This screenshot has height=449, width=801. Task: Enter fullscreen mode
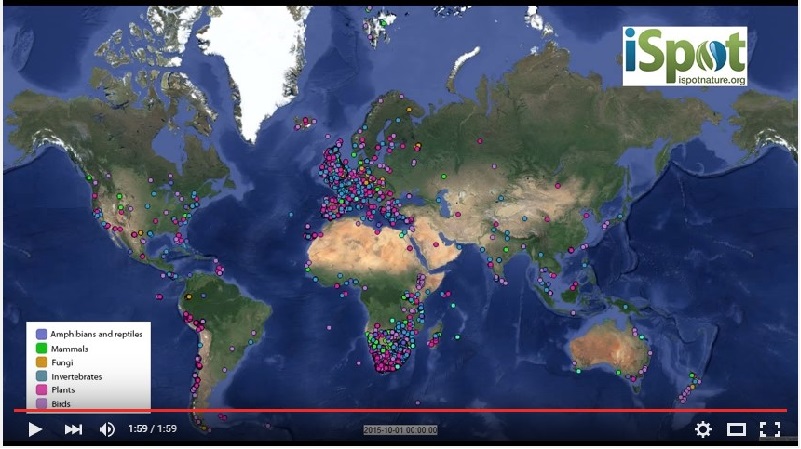(x=770, y=429)
